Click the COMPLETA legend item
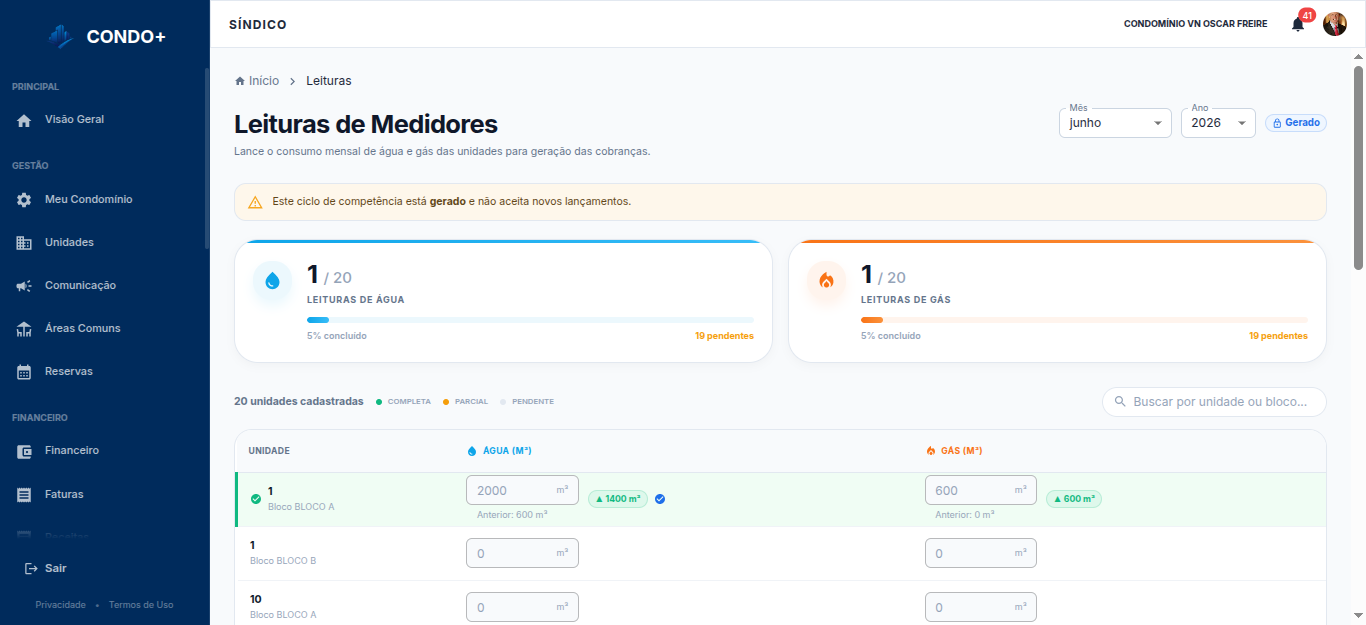This screenshot has width=1366, height=625. tap(403, 402)
